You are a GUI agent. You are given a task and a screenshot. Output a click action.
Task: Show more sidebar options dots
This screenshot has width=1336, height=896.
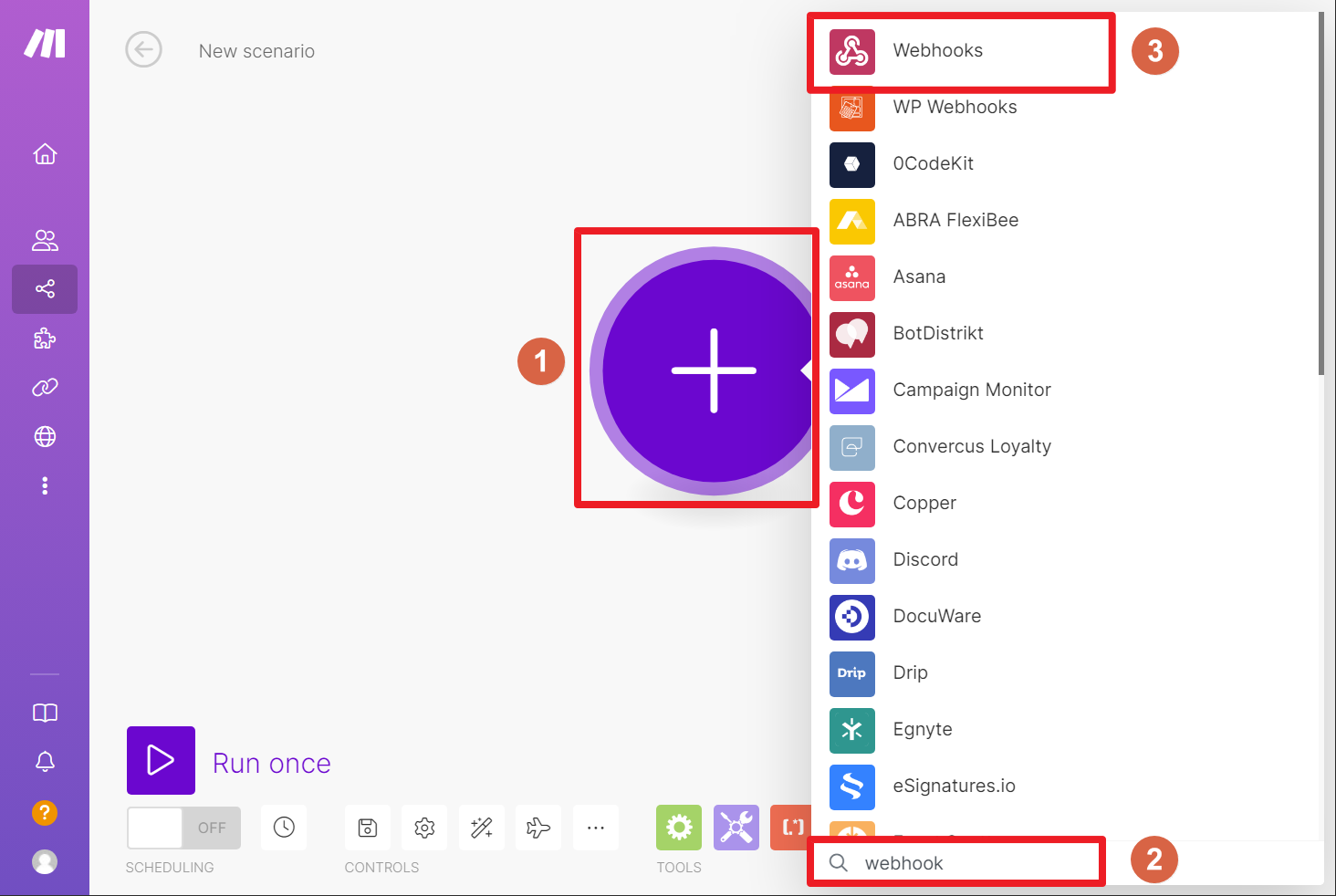point(45,485)
